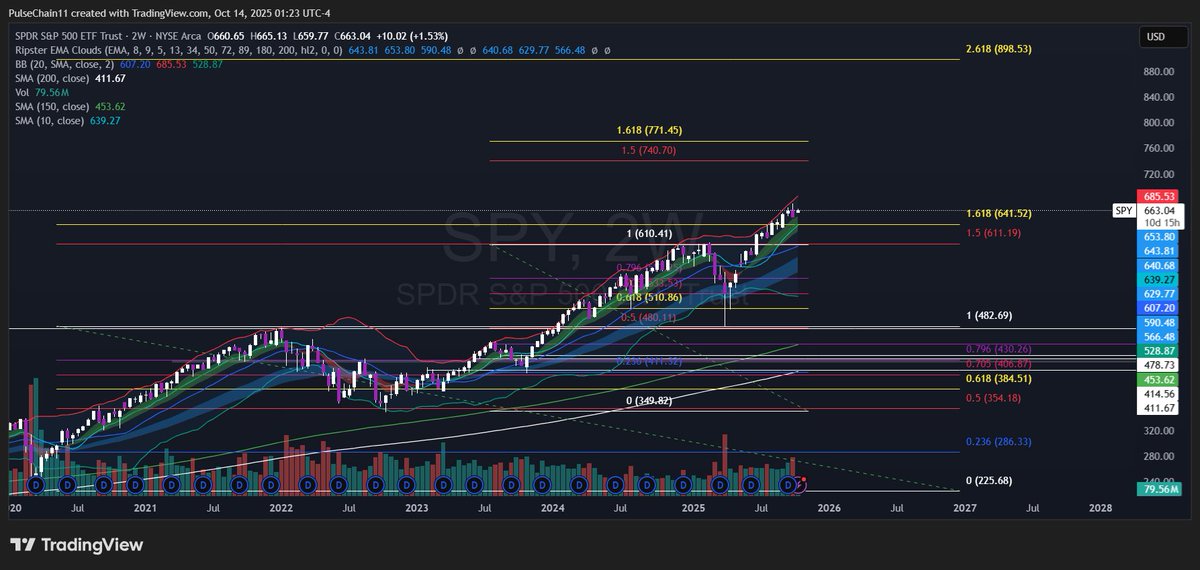Click the 320.00 price scale value
Screen dimensions: 1200x570
coord(1160,431)
